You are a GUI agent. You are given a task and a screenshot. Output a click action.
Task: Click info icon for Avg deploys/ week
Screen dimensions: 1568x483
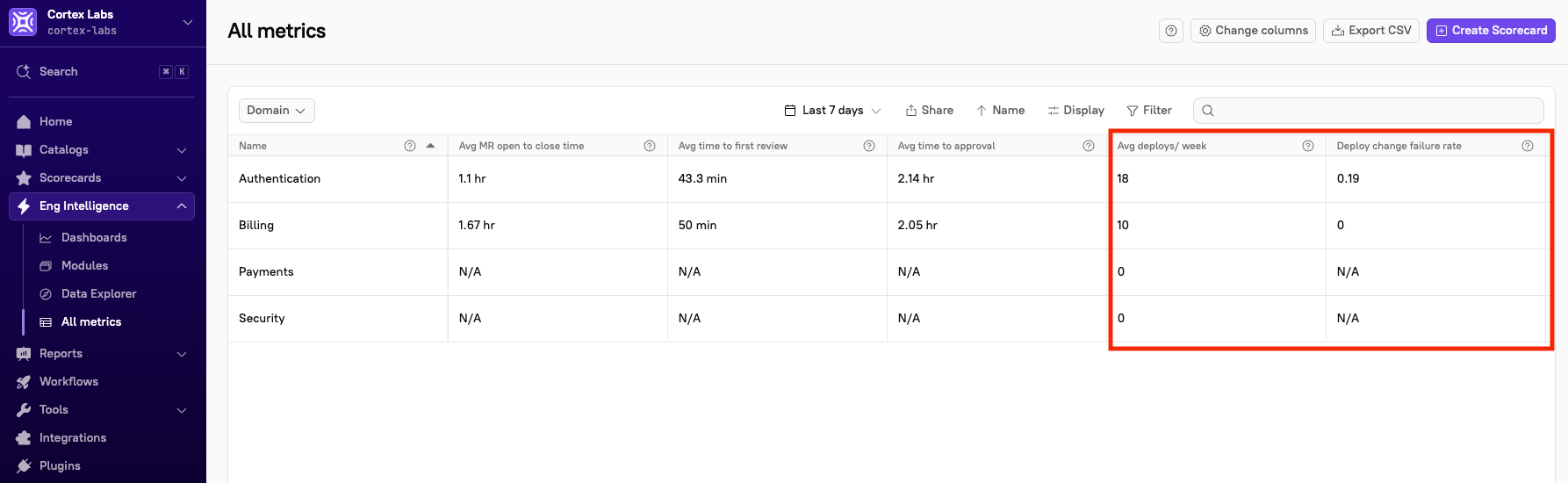point(1308,146)
